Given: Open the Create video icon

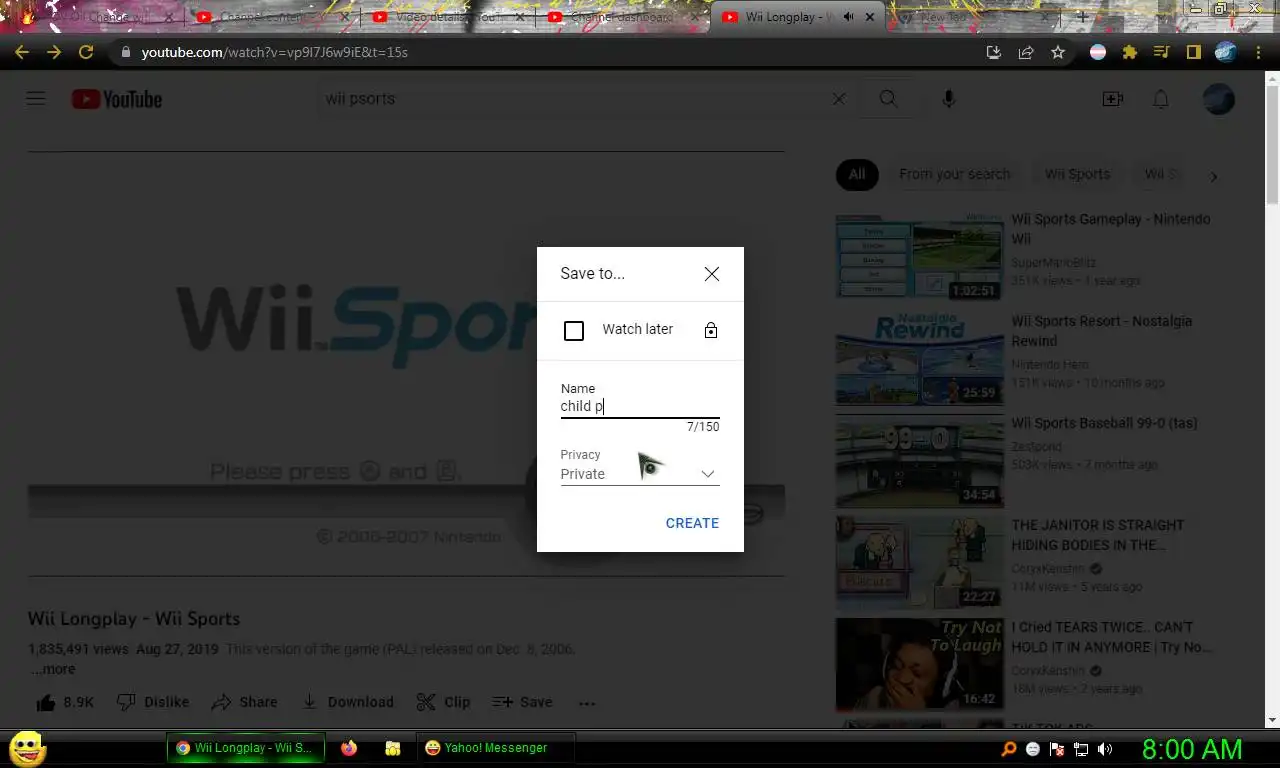Looking at the screenshot, I should (x=1112, y=99).
